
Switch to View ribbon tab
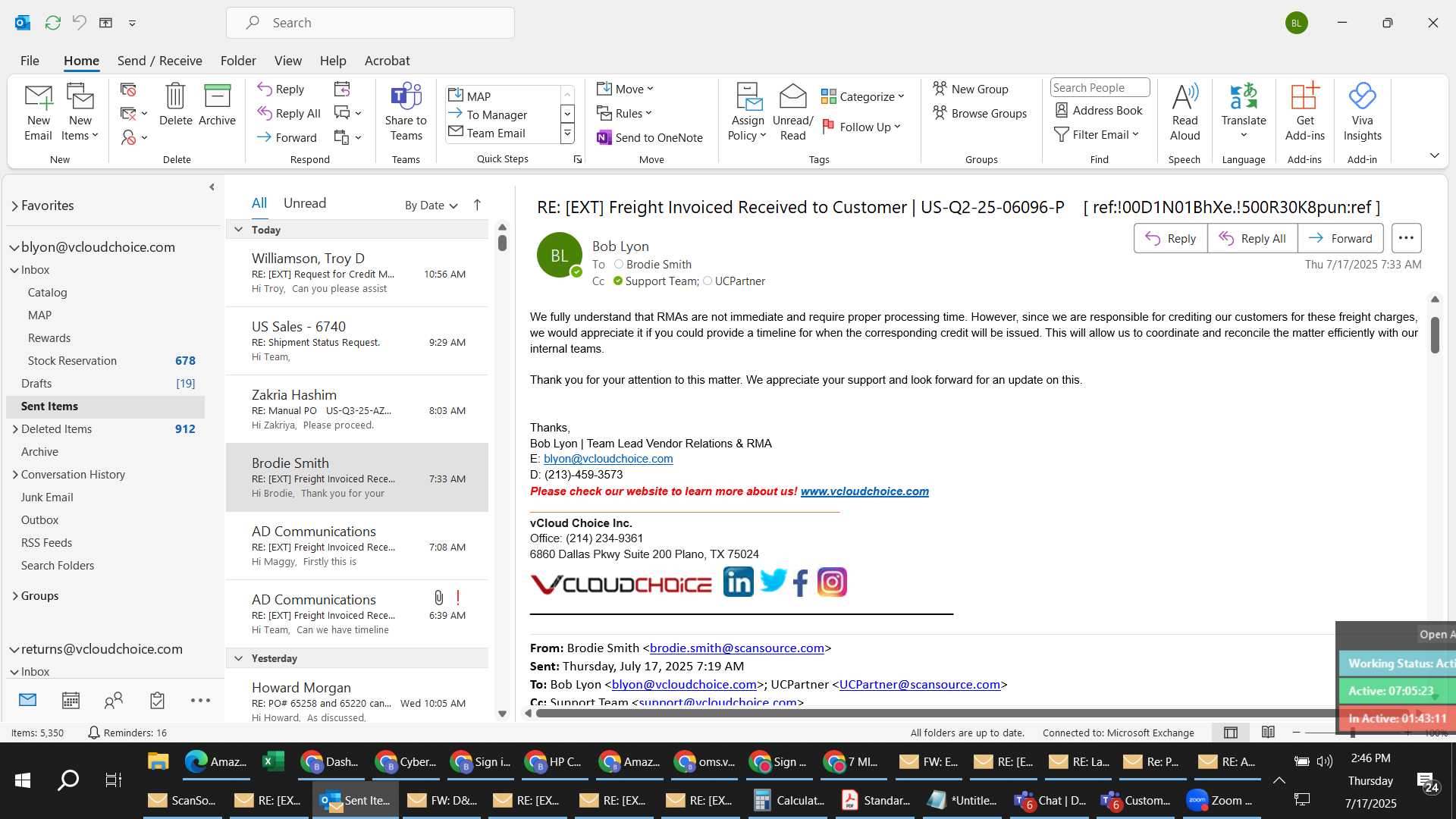click(287, 61)
